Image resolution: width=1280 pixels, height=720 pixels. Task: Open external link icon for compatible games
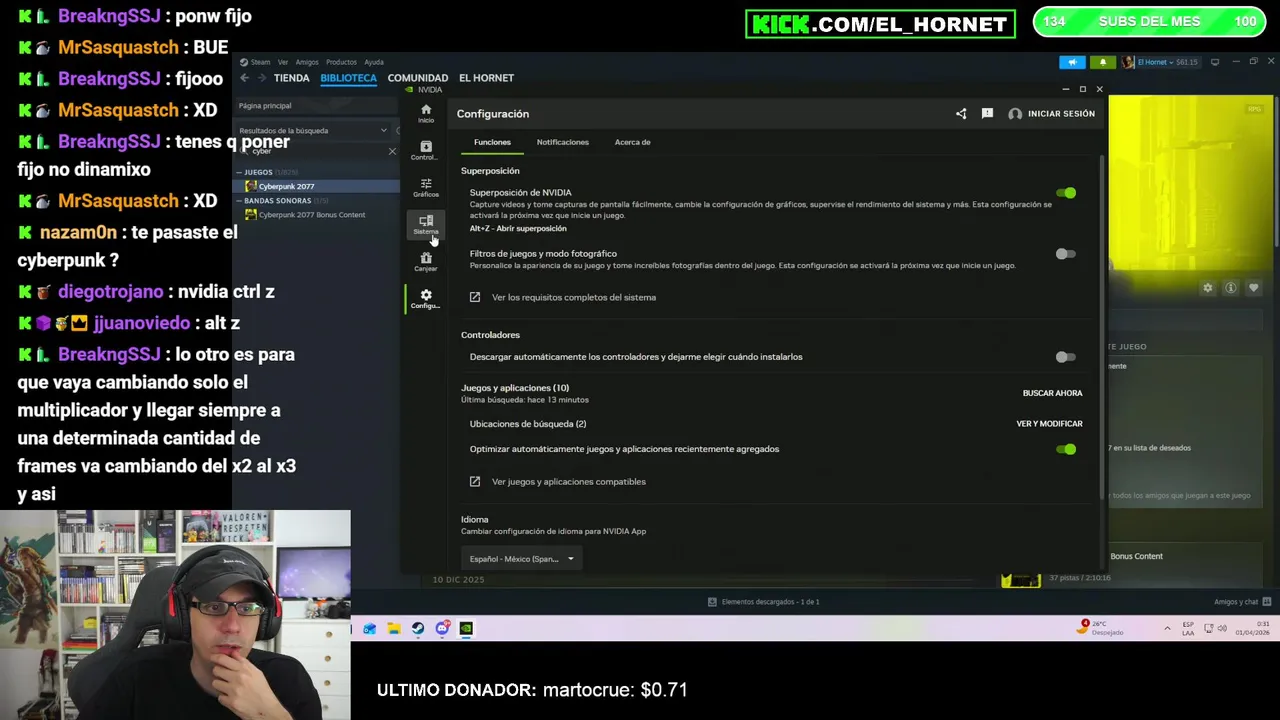coord(475,481)
